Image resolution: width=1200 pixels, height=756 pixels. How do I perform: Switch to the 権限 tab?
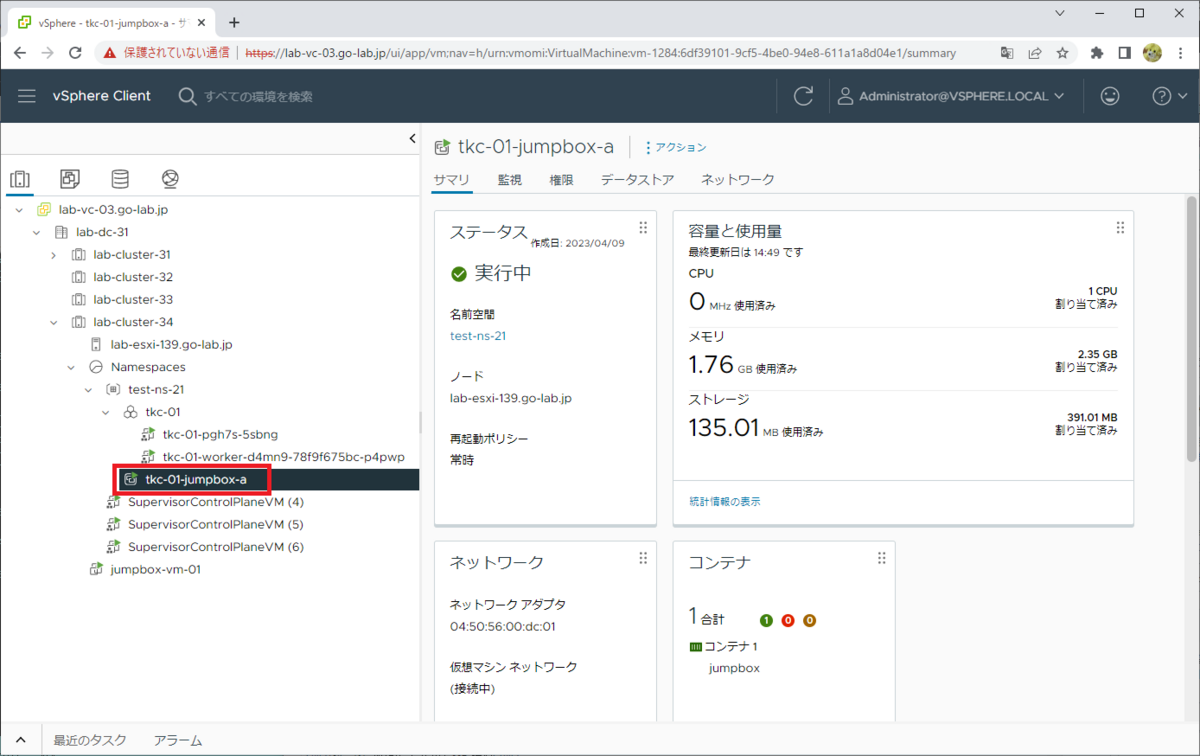pyautogui.click(x=561, y=180)
